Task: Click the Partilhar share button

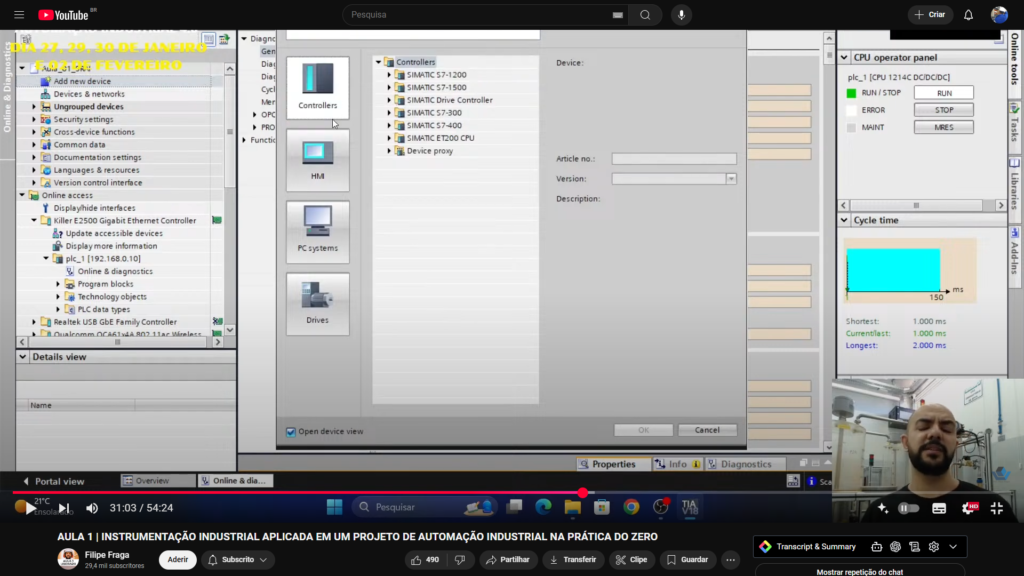Action: click(x=508, y=560)
